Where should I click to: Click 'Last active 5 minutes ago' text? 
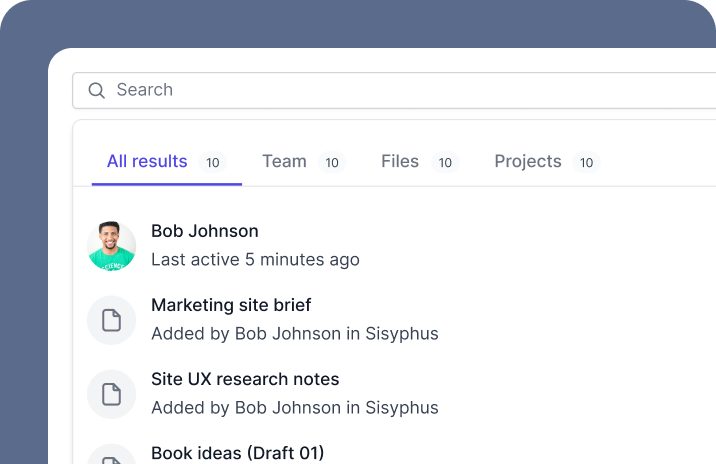point(255,260)
